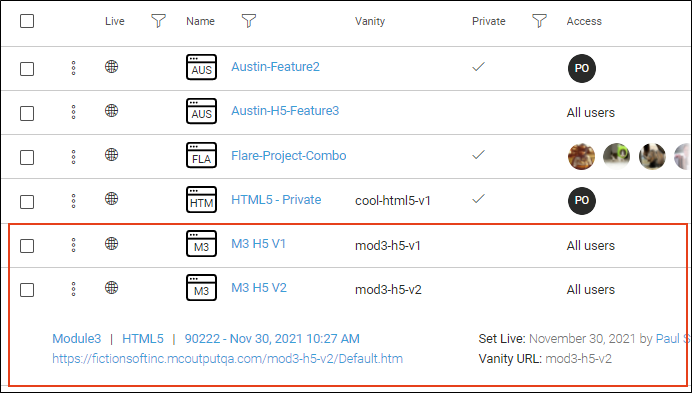
Task: Click the PO avatar for HTML5 - Private
Action: pos(582,200)
